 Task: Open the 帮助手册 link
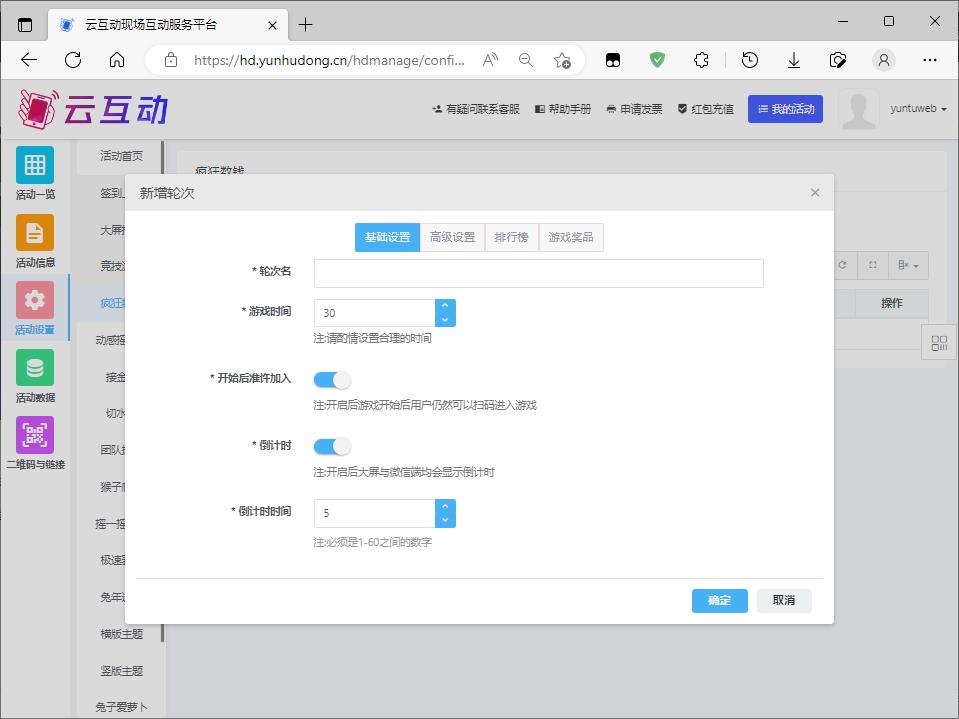click(563, 109)
